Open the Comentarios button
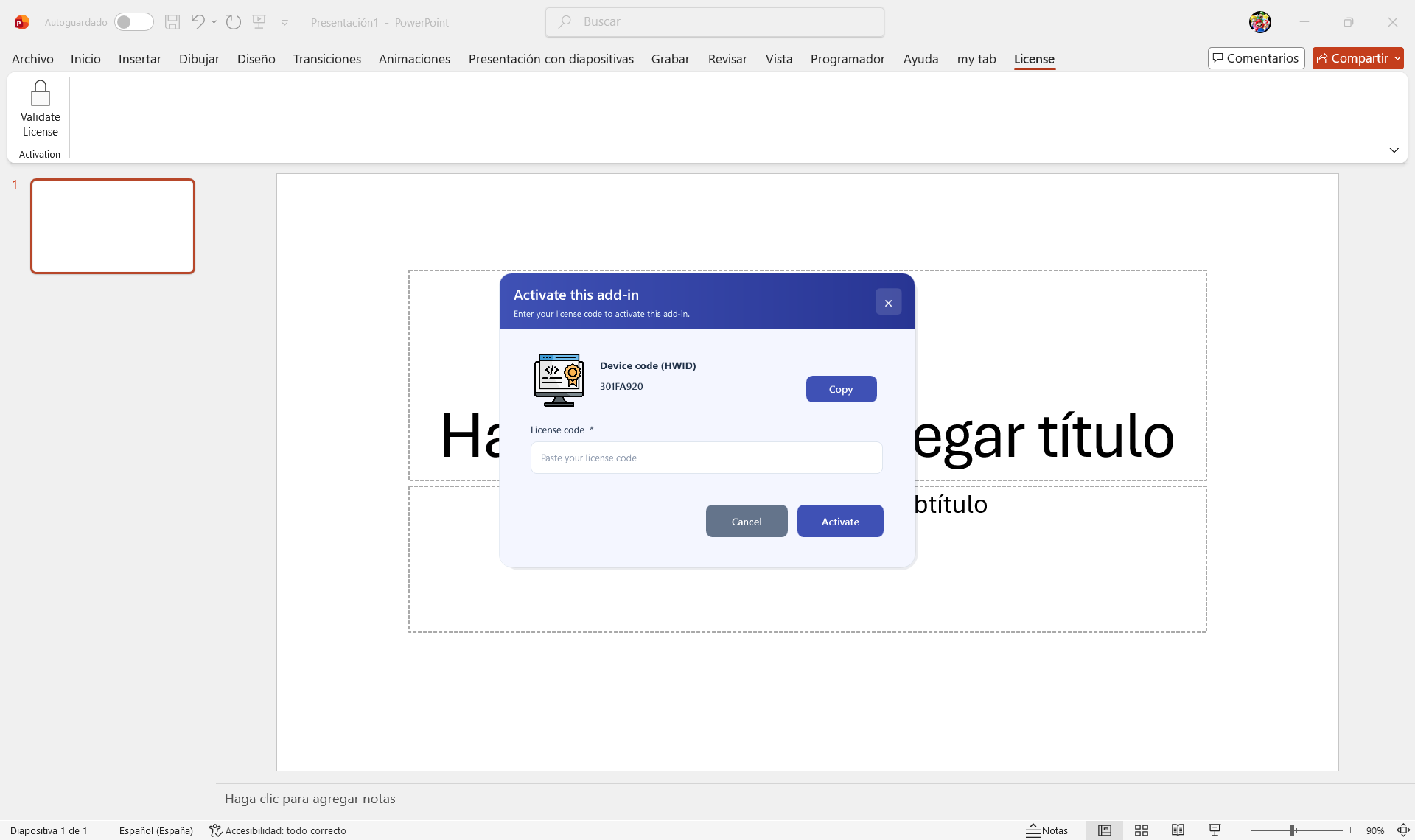The width and height of the screenshot is (1415, 840). coord(1256,58)
